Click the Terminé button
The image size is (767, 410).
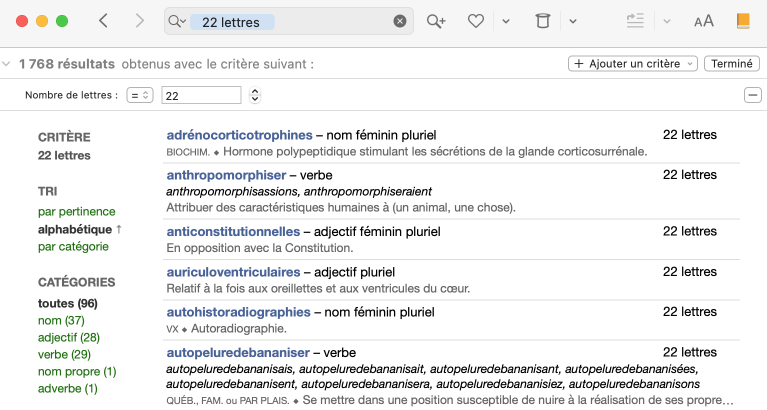pyautogui.click(x=730, y=64)
